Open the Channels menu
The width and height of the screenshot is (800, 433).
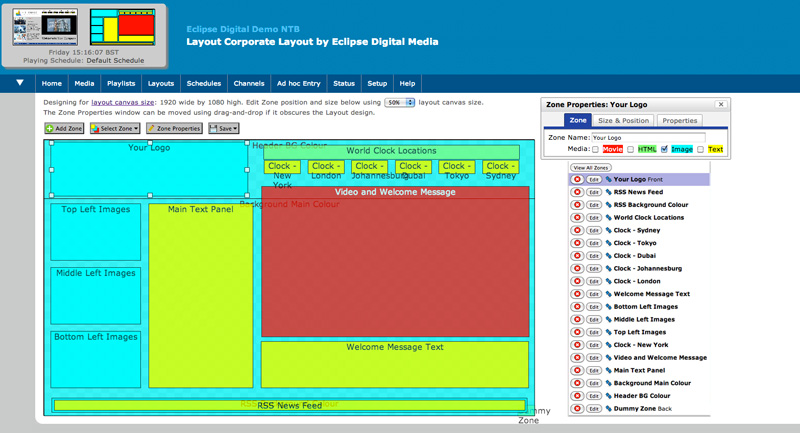(249, 84)
